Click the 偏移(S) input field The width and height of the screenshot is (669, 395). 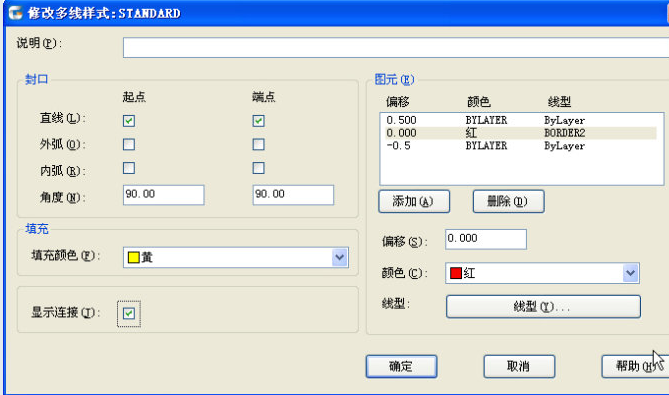click(486, 239)
